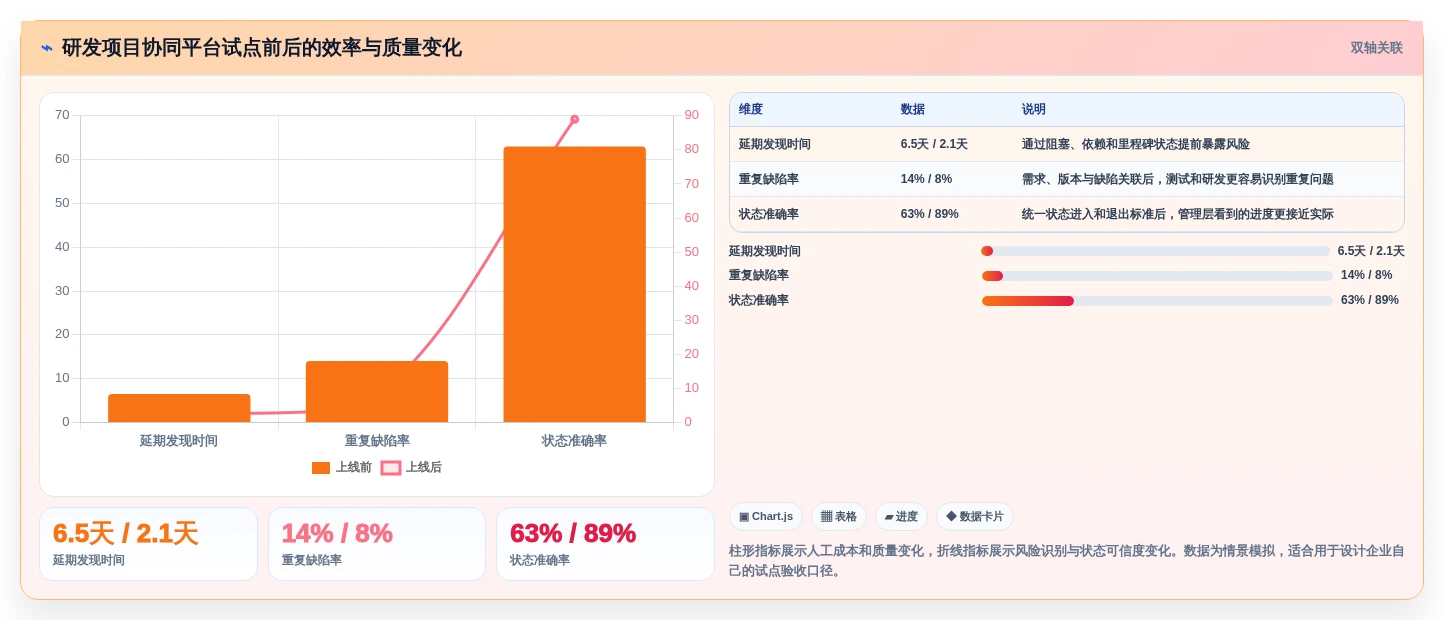The height and width of the screenshot is (620, 1444).
Task: Select the Chart.js tag chip
Action: (766, 517)
